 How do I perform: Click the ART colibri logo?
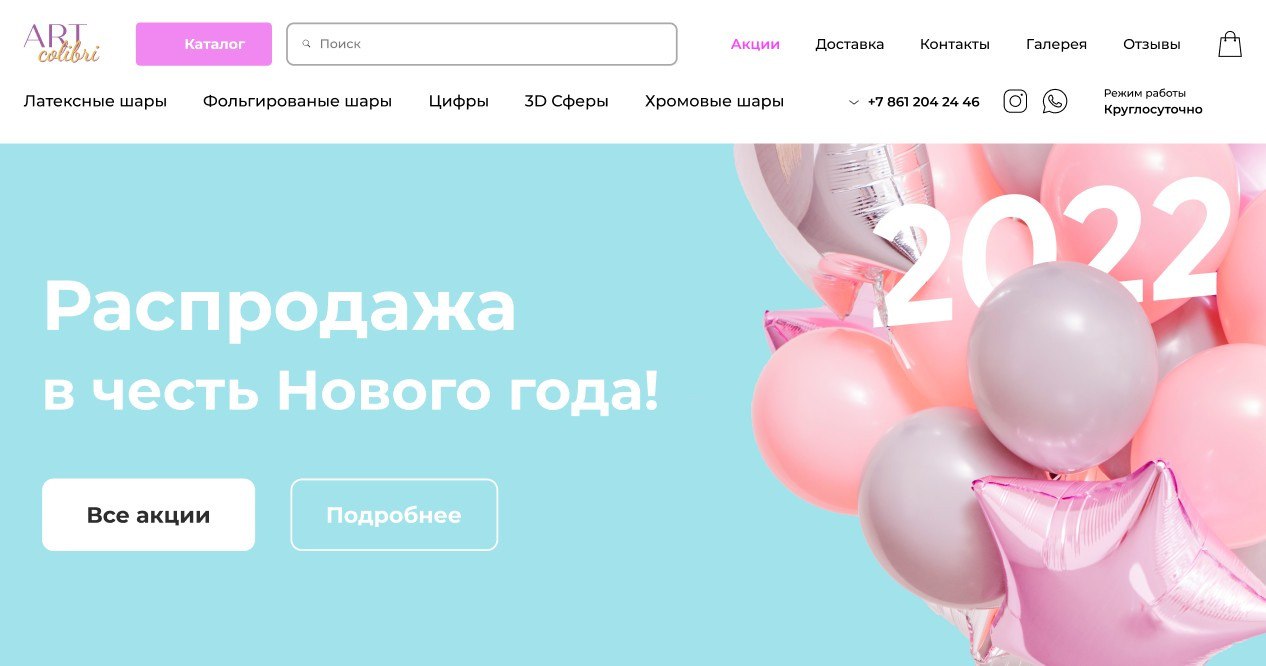point(62,44)
